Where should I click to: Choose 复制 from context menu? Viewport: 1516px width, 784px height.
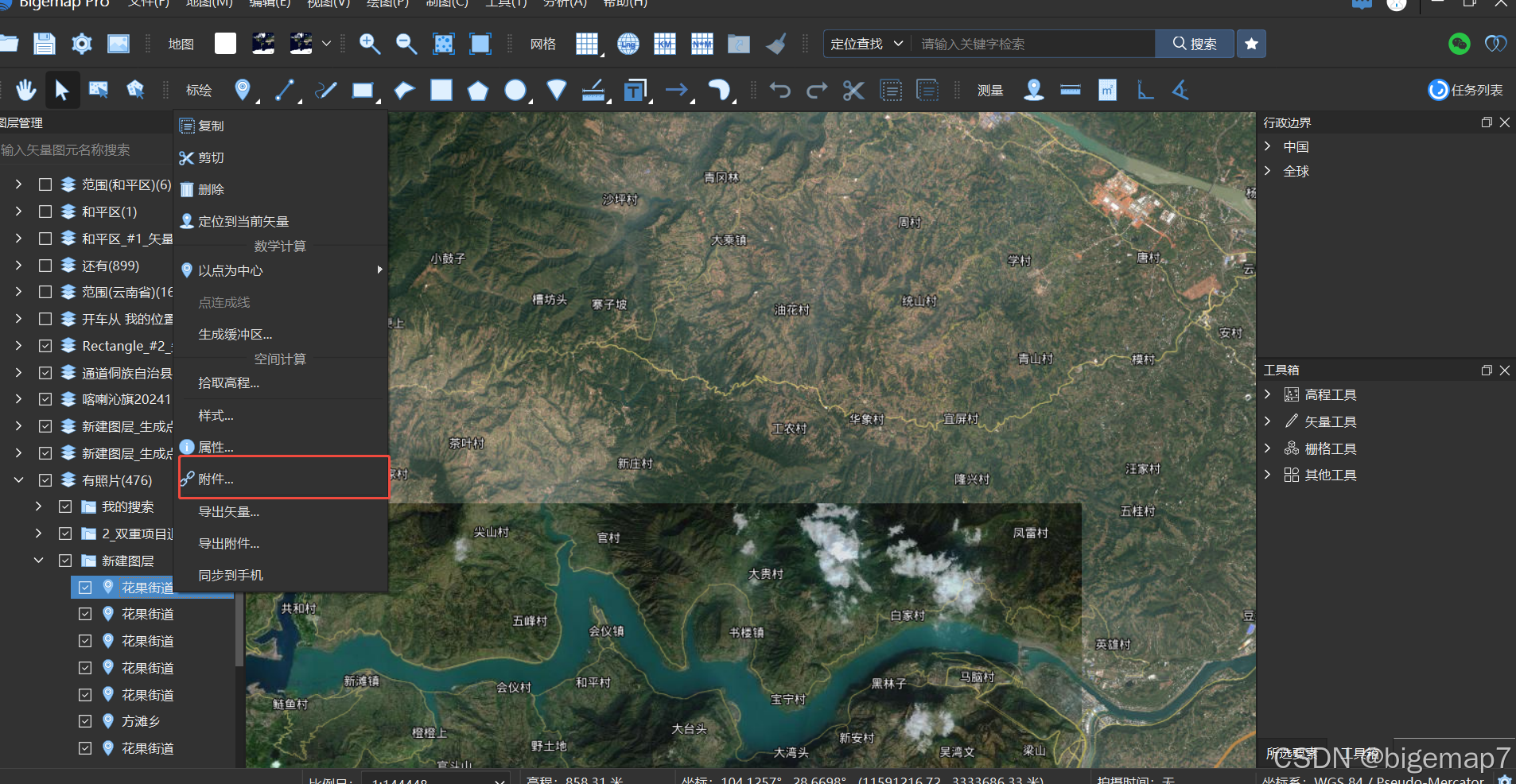(281, 126)
